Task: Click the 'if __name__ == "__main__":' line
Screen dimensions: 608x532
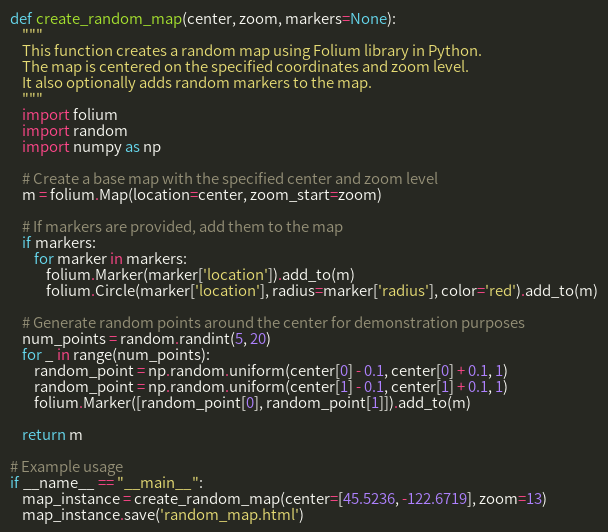Action: 107,483
